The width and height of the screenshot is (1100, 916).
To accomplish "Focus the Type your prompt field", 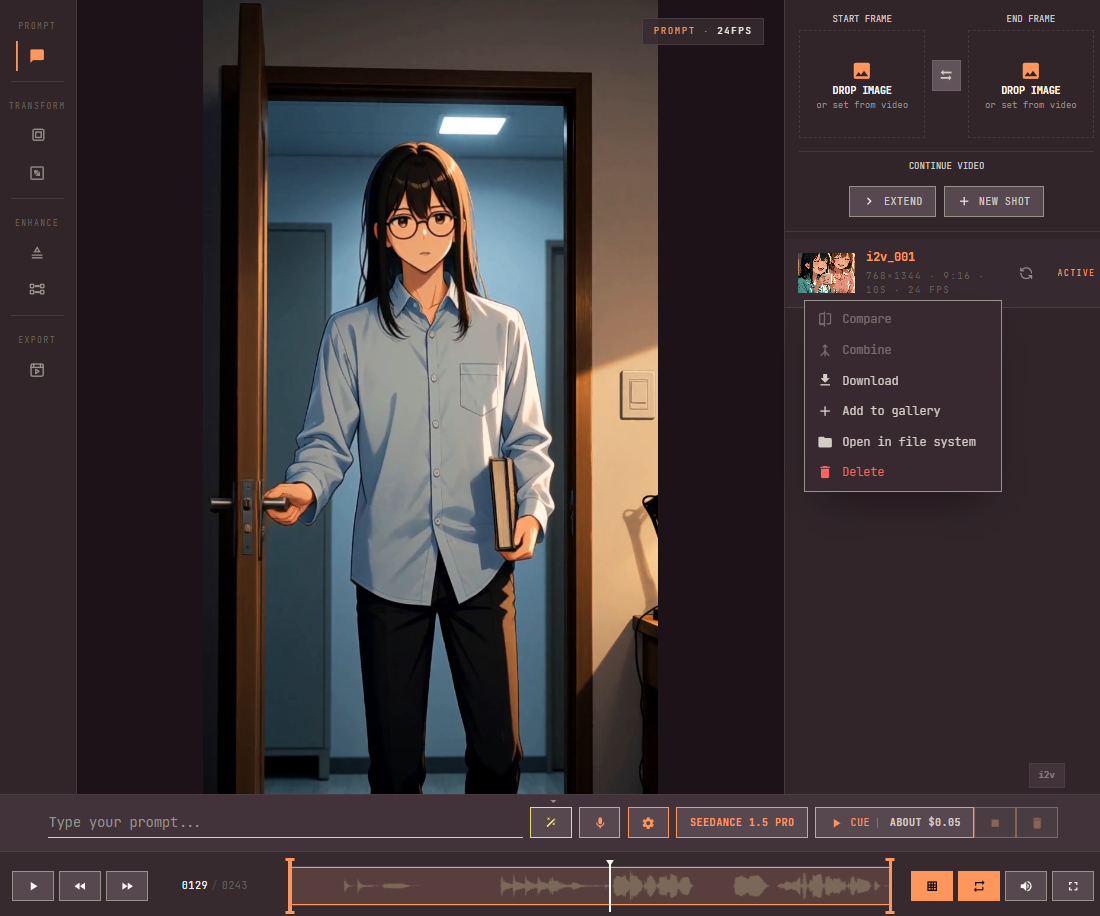I will pyautogui.click(x=285, y=822).
